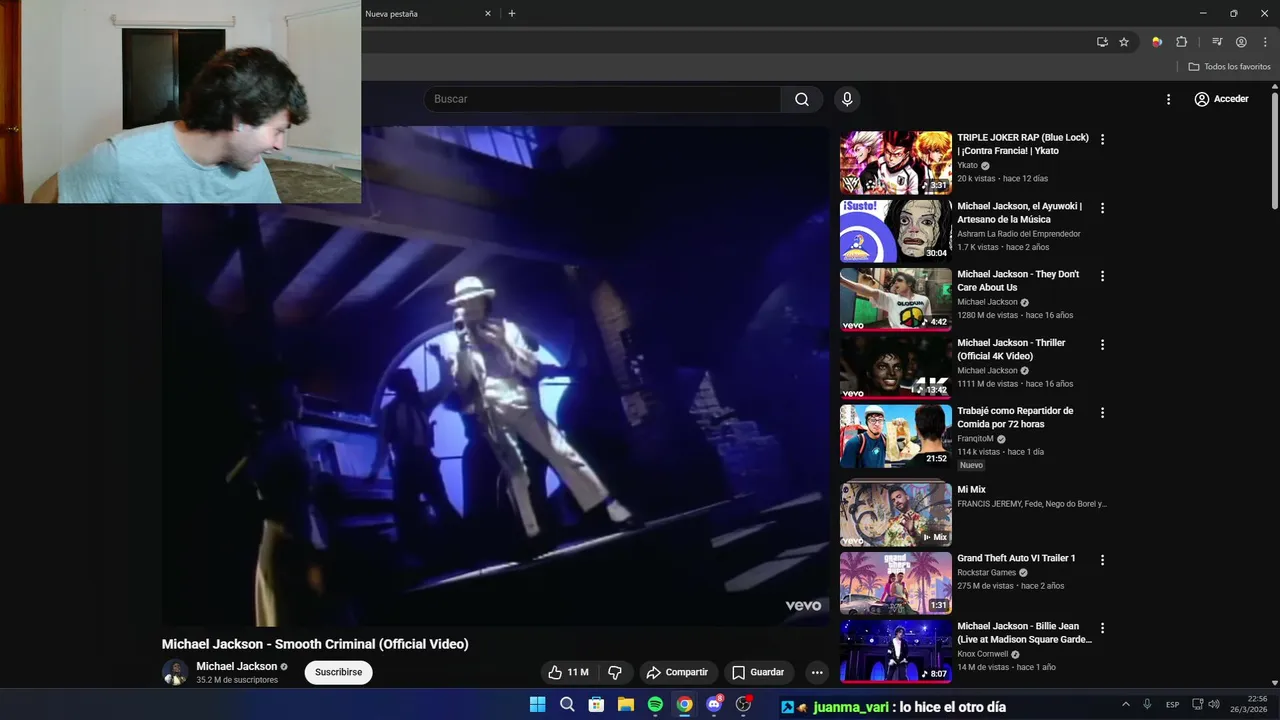The width and height of the screenshot is (1280, 720).
Task: Click the page vertical scrollbar
Action: click(x=1274, y=150)
